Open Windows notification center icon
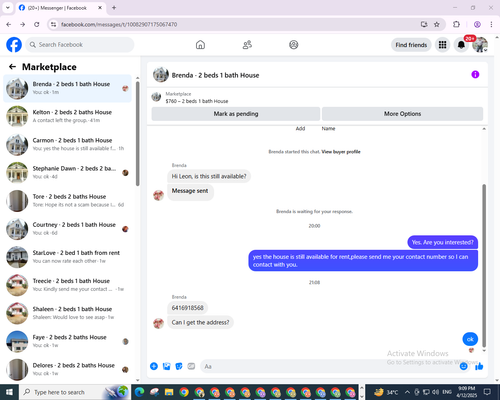 pos(487,392)
